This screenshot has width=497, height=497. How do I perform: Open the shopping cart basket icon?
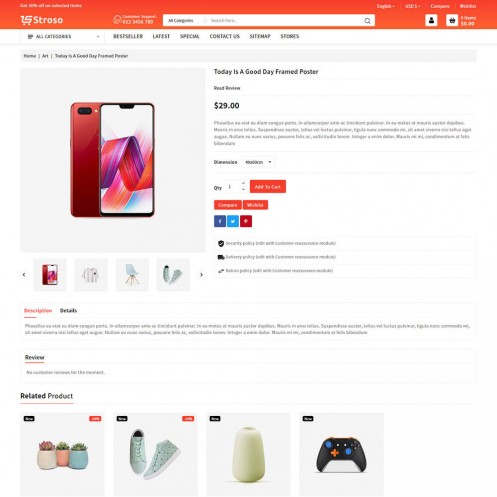click(452, 20)
